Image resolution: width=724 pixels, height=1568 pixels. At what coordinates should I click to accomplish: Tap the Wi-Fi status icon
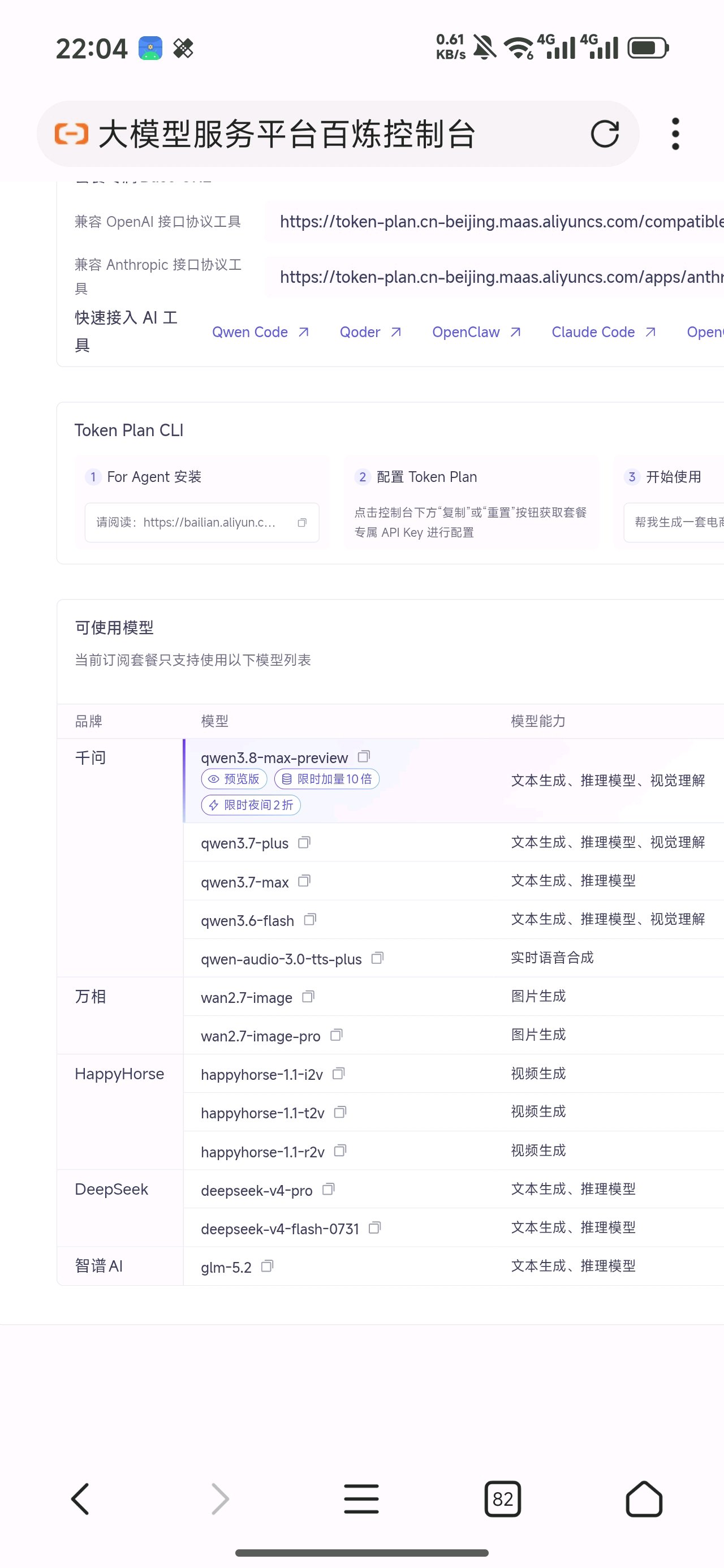[x=519, y=48]
